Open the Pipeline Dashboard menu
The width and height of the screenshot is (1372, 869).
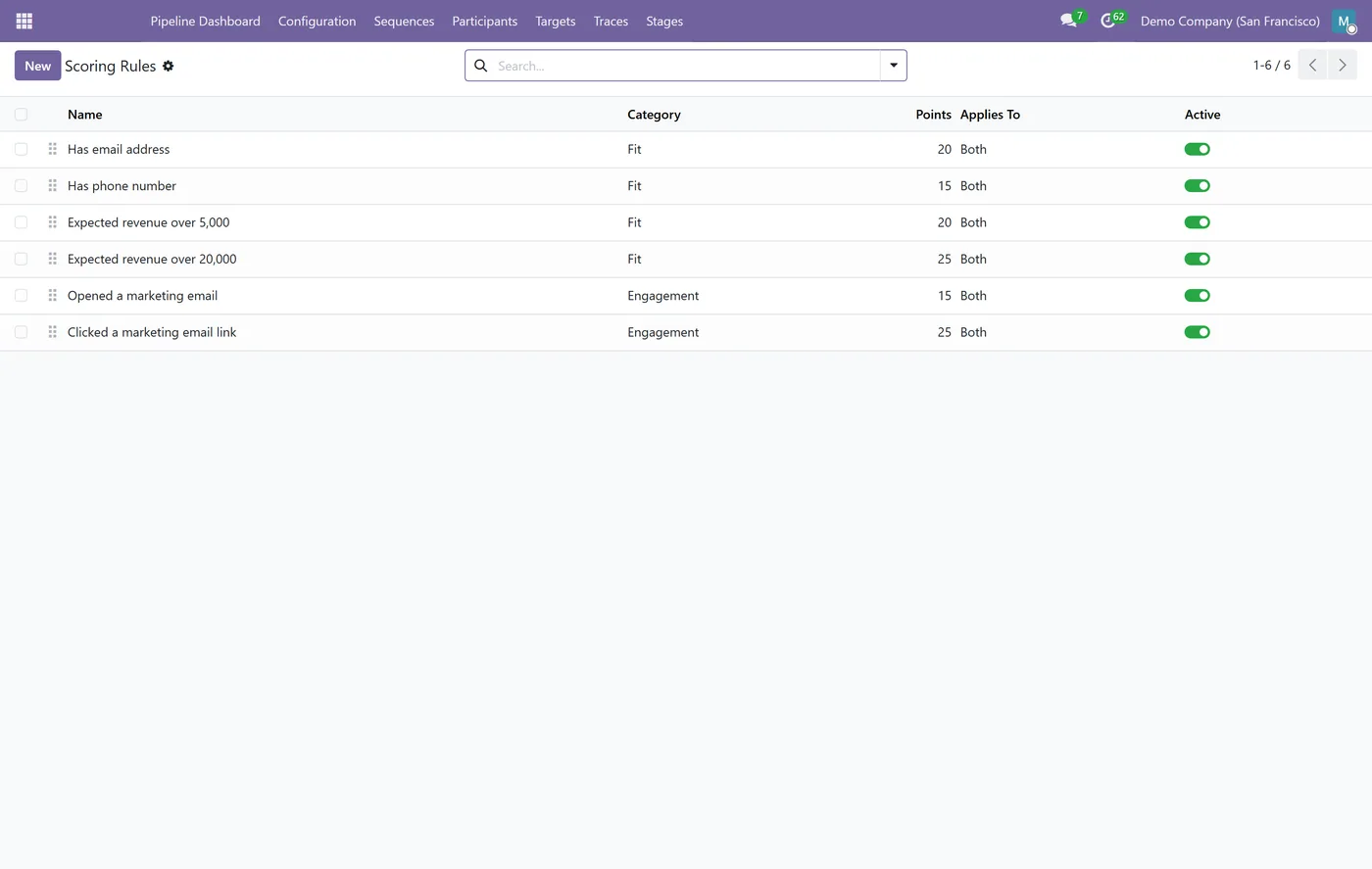(x=206, y=21)
